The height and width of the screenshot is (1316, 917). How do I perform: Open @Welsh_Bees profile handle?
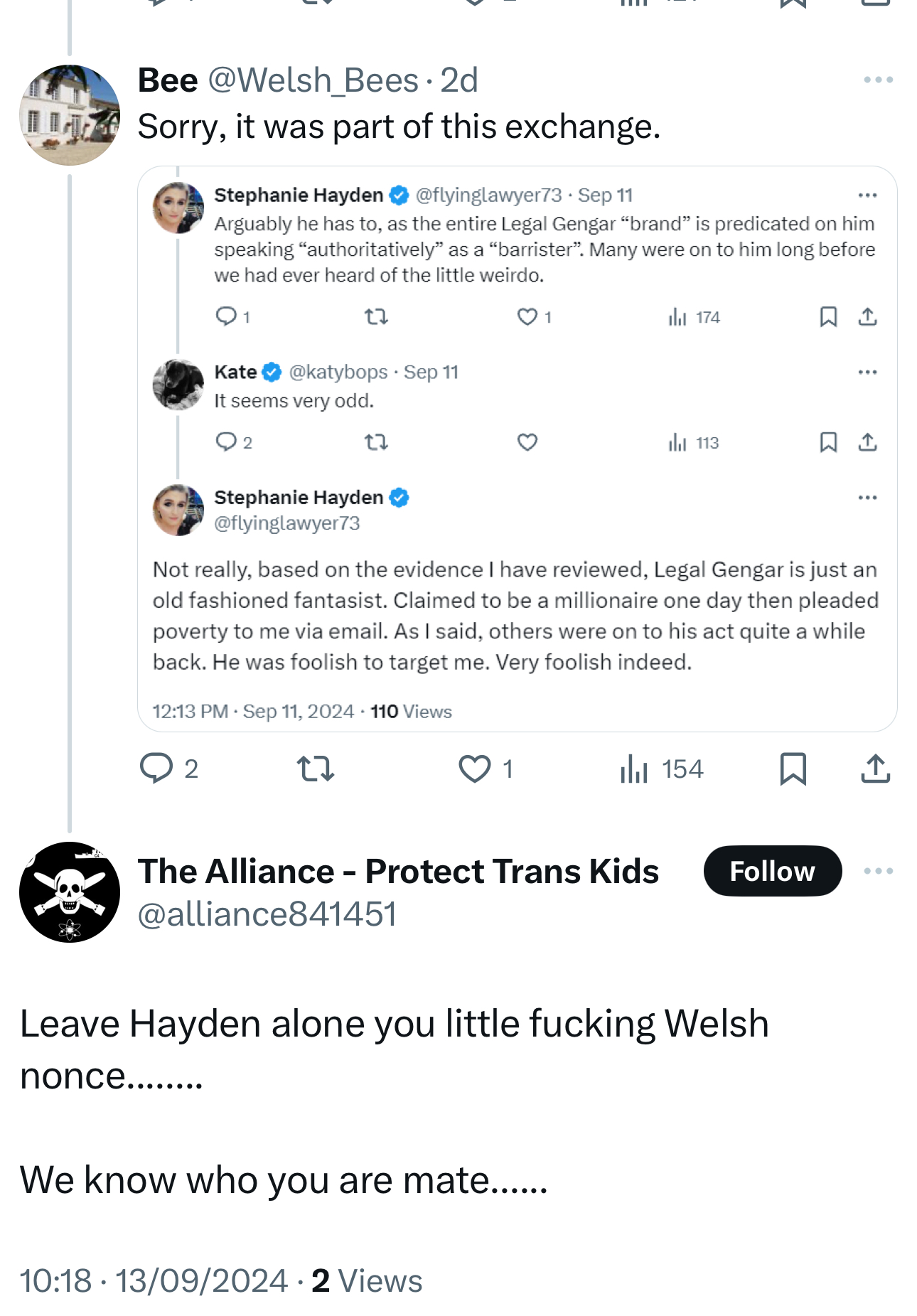[x=313, y=80]
